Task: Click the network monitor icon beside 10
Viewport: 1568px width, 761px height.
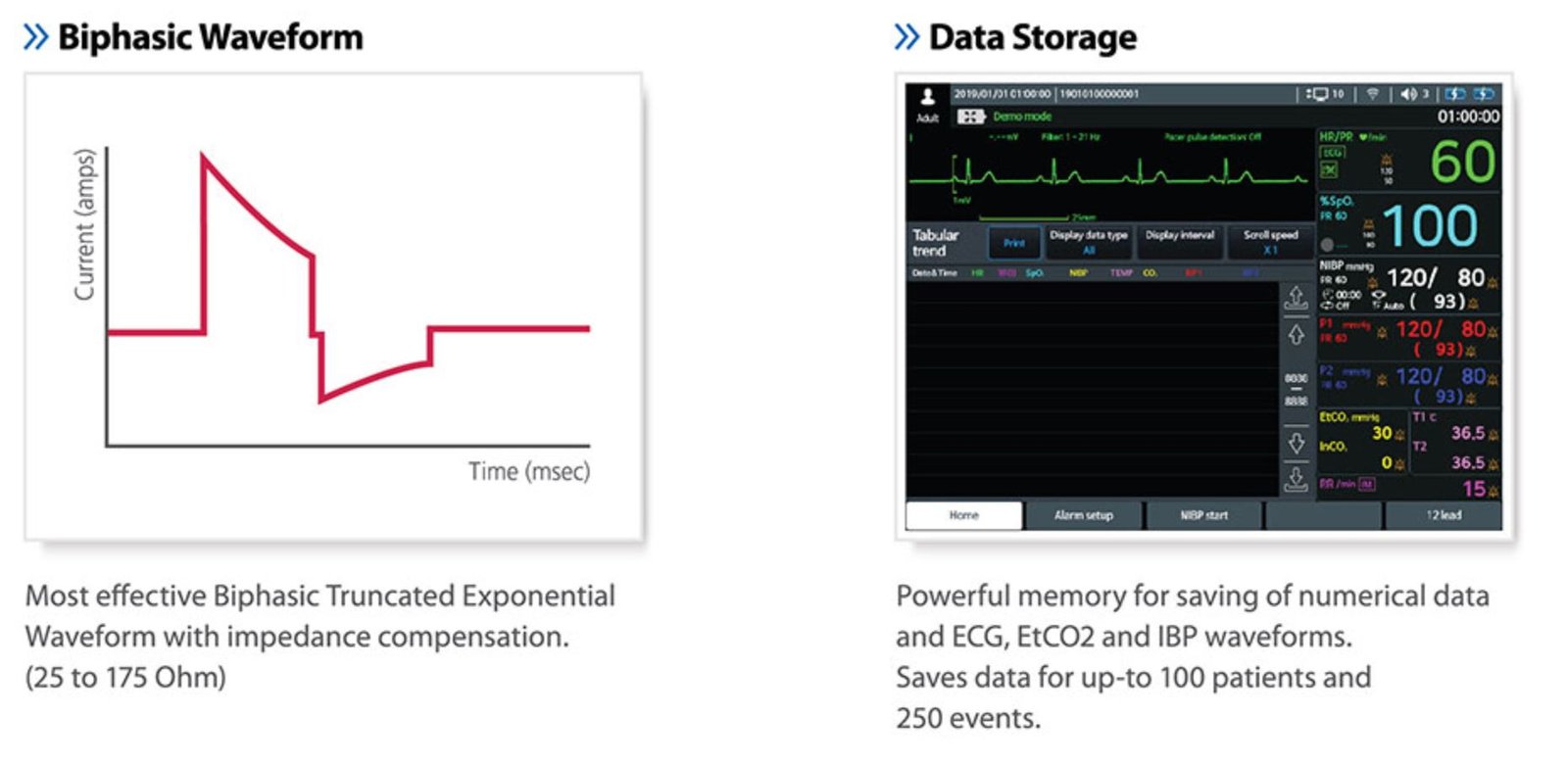Action: pos(1317,94)
